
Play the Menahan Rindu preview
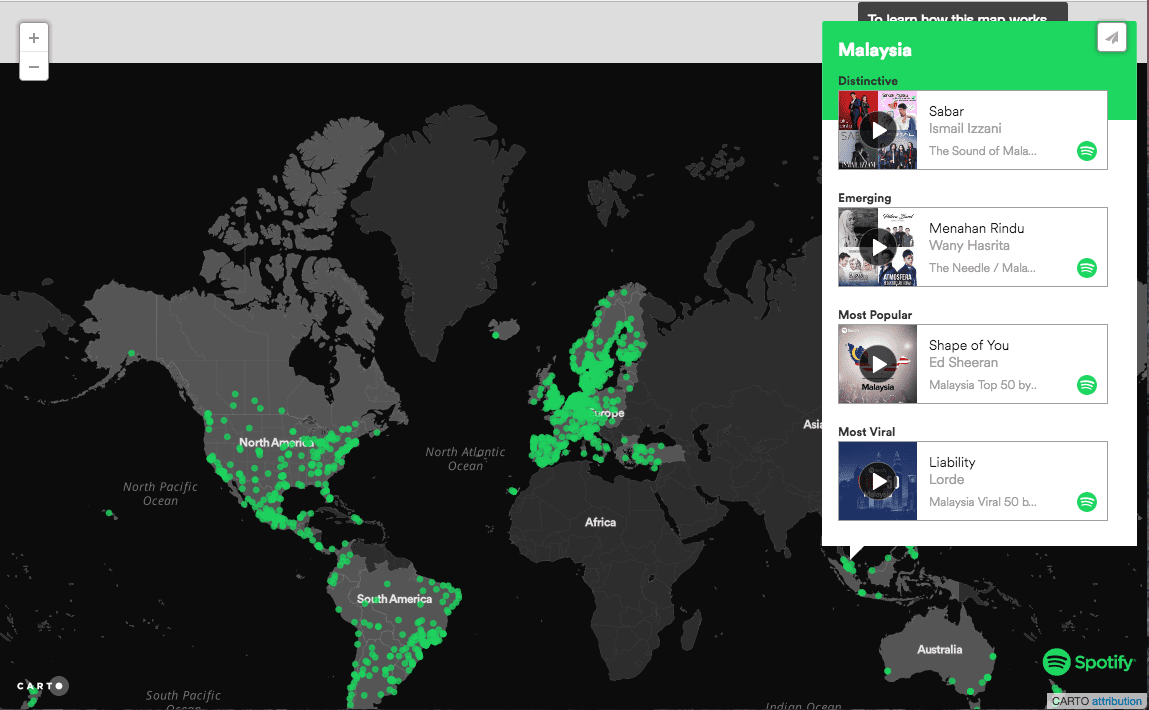[x=878, y=246]
